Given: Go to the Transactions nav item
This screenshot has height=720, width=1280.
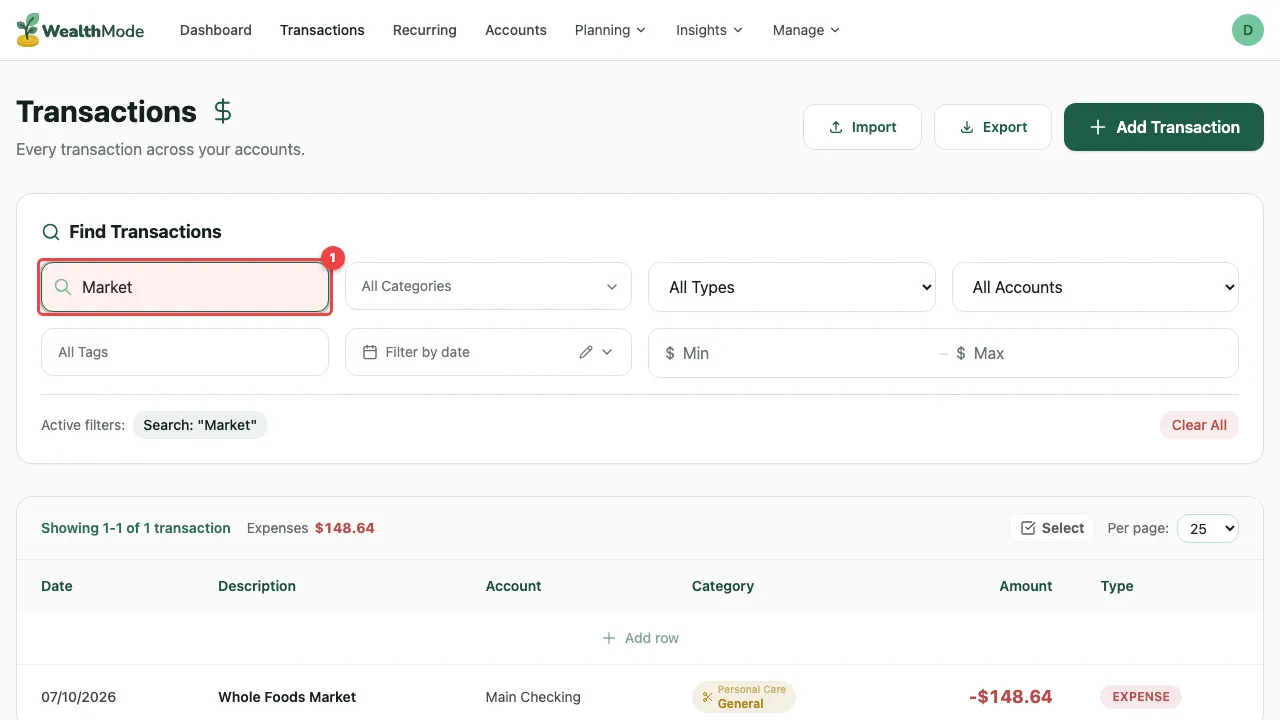Looking at the screenshot, I should 322,30.
